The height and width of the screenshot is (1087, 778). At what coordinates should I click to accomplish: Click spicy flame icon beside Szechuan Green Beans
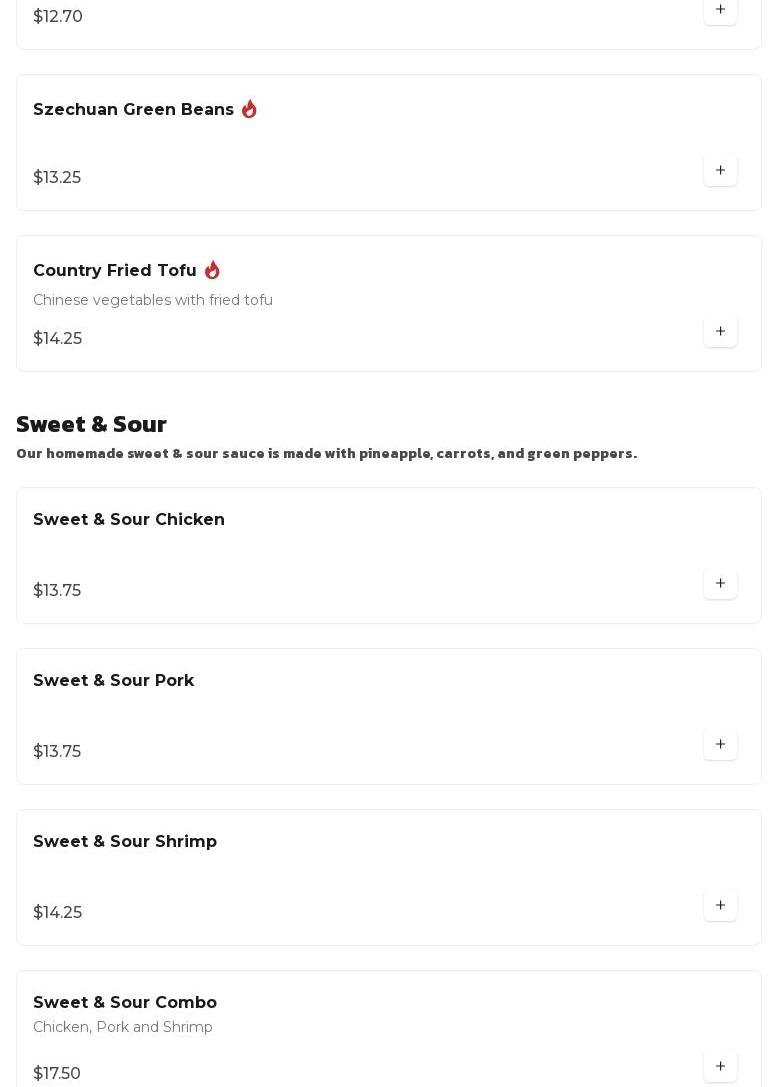[249, 109]
